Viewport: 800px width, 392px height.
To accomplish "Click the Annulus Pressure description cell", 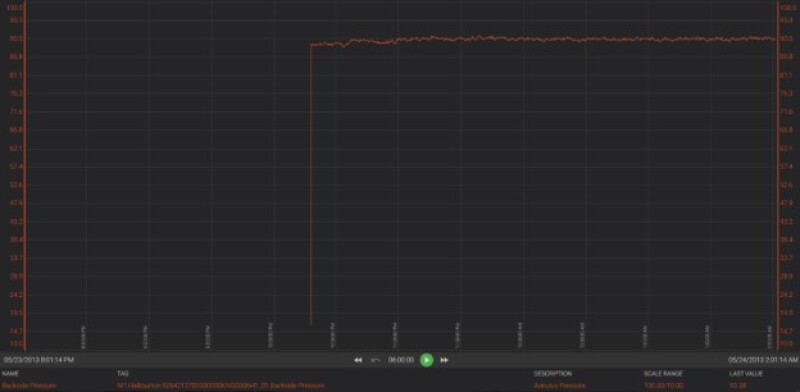I will click(x=560, y=386).
